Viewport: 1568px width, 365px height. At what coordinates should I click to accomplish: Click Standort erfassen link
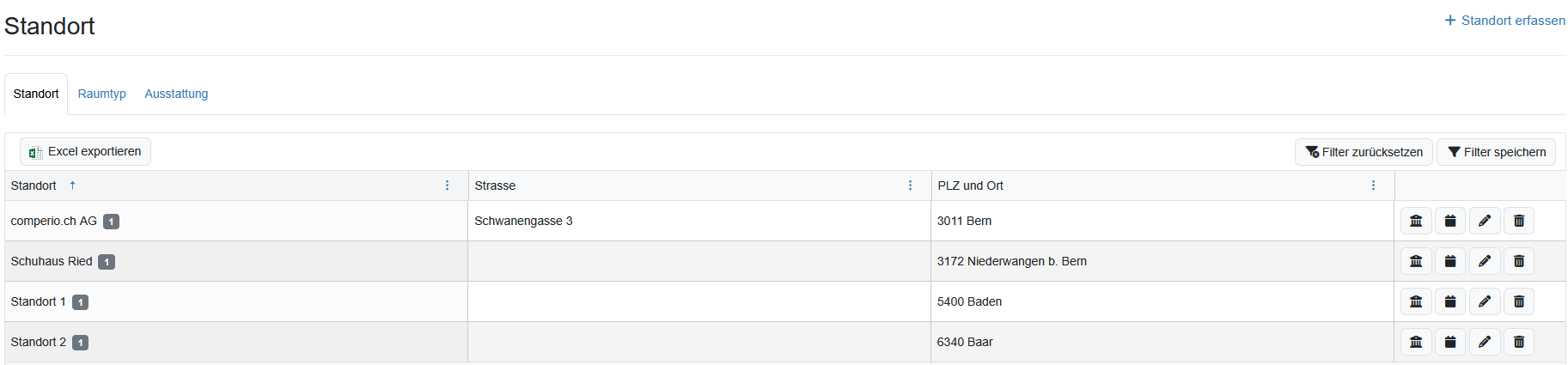[x=1504, y=21]
